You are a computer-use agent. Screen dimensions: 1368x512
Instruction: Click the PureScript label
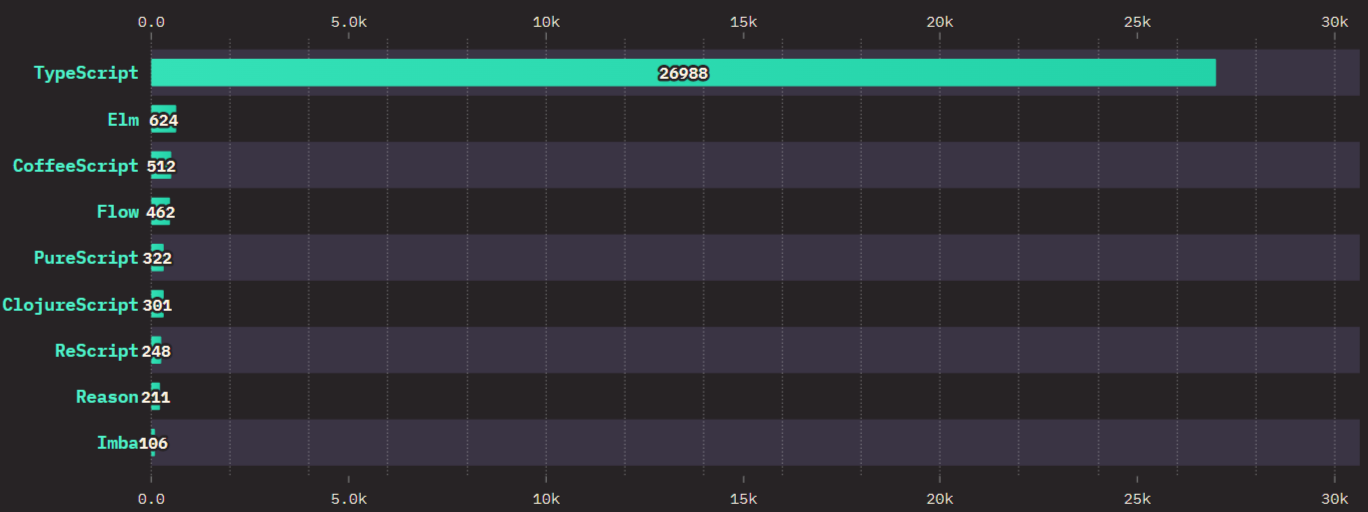(x=86, y=258)
